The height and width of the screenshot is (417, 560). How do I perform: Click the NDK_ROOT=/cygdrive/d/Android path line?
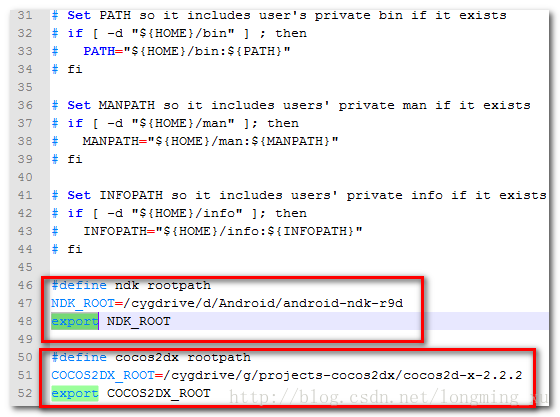point(227,303)
